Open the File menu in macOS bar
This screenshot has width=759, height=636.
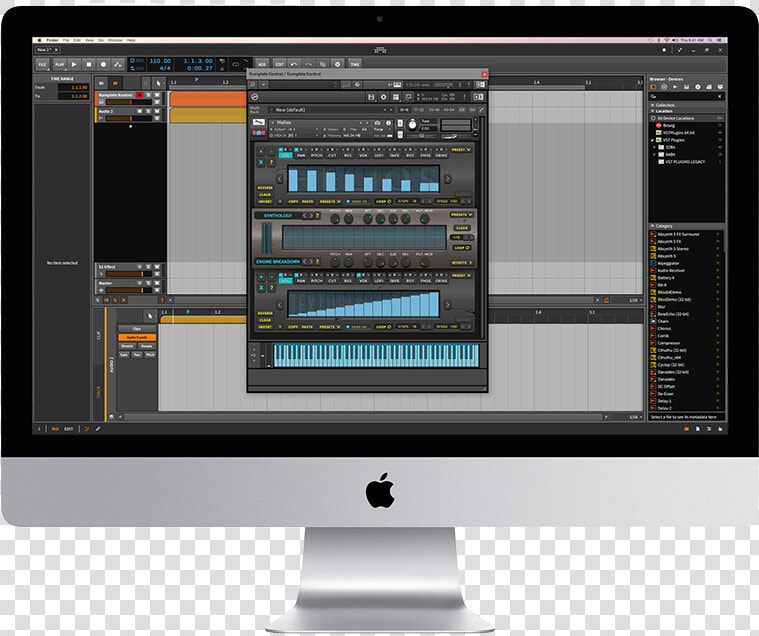pos(66,40)
